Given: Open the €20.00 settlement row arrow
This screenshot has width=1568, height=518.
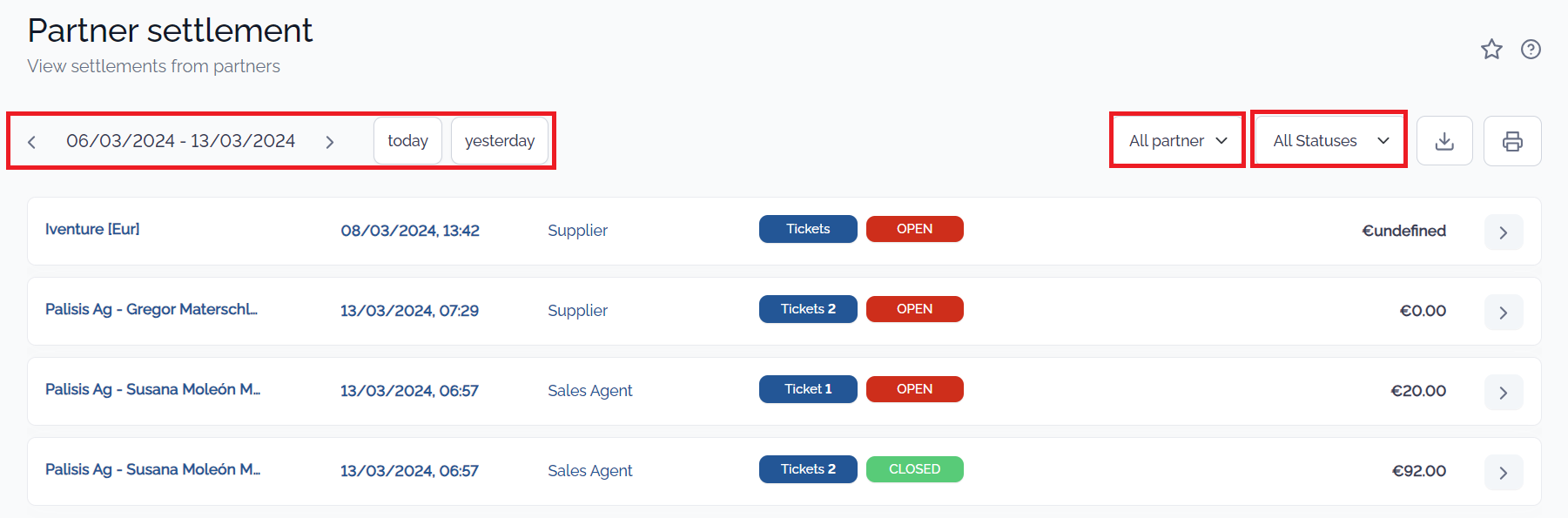Looking at the screenshot, I should point(1504,393).
